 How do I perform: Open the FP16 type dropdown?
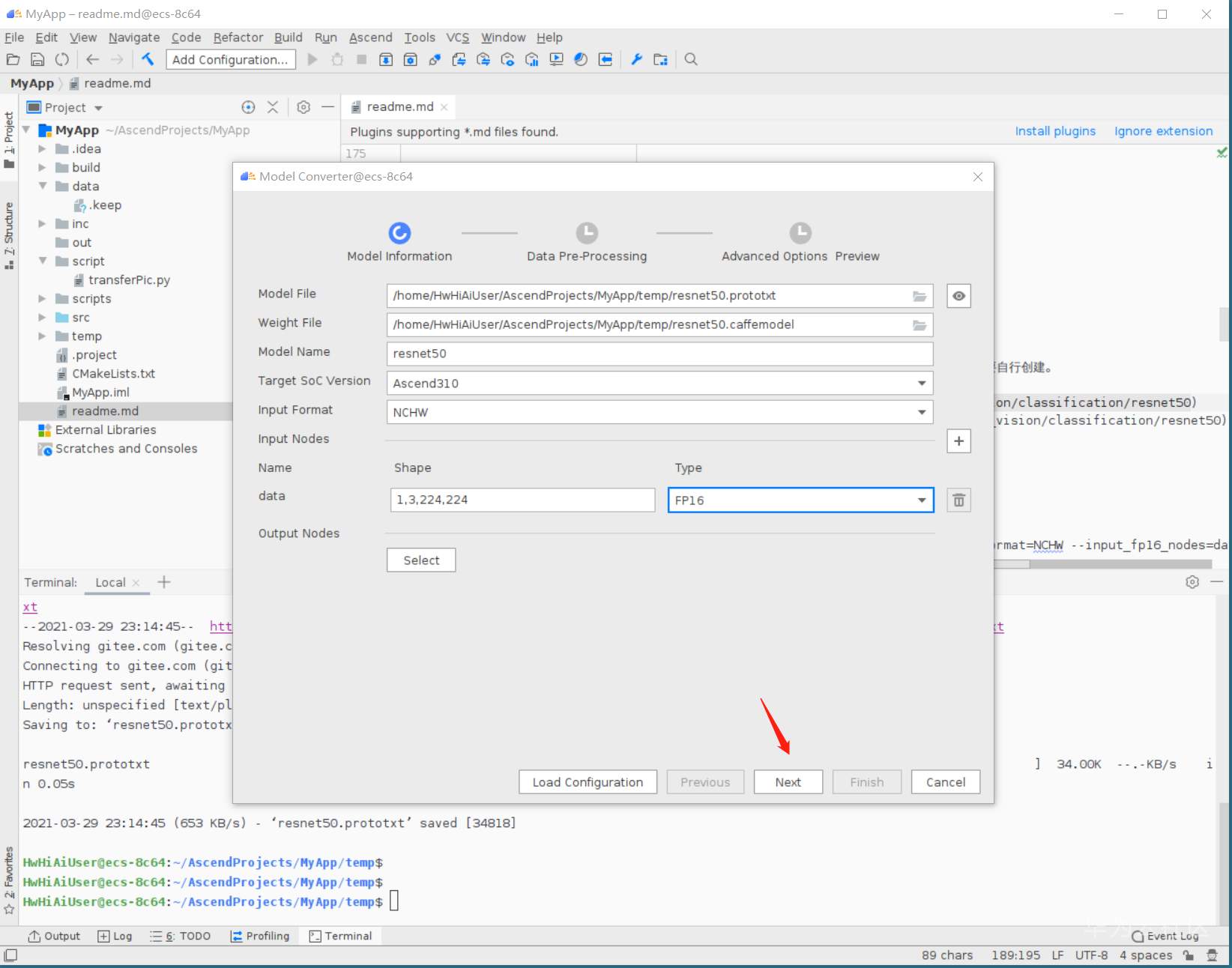921,500
